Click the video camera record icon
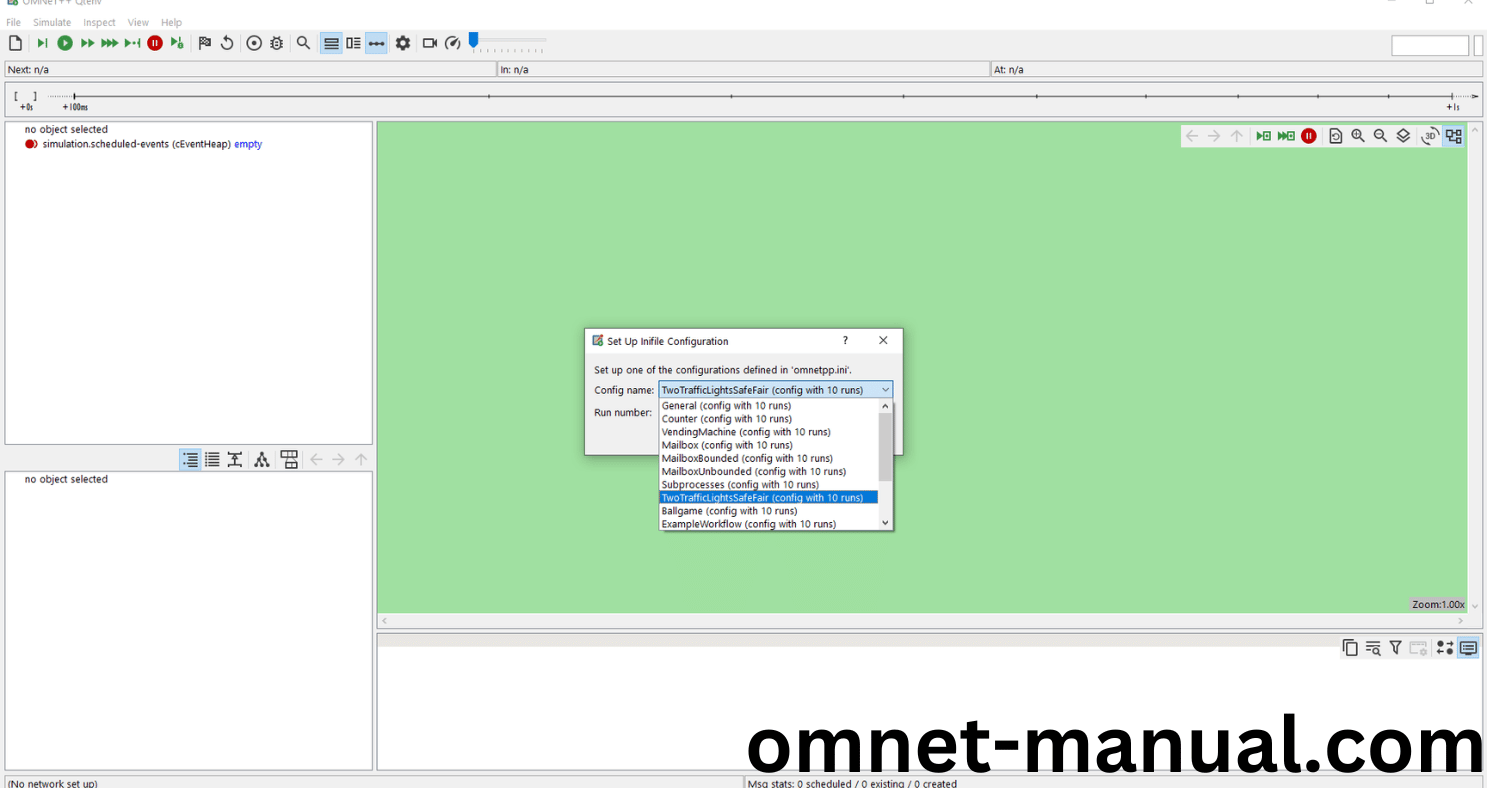The height and width of the screenshot is (788, 1487). [x=430, y=43]
